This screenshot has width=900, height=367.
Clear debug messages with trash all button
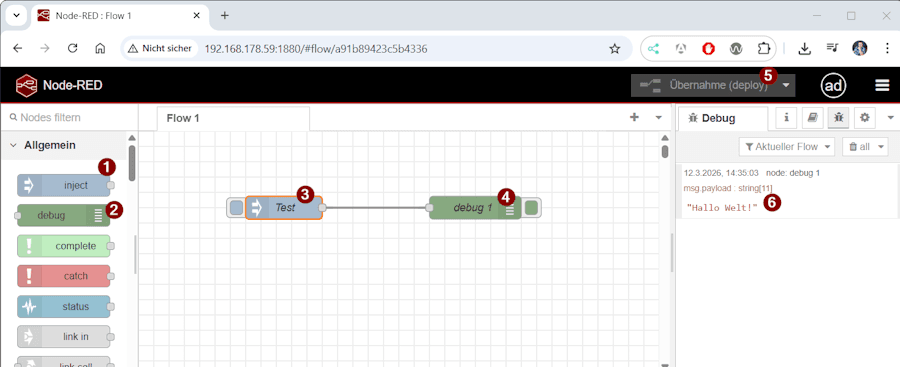(859, 146)
